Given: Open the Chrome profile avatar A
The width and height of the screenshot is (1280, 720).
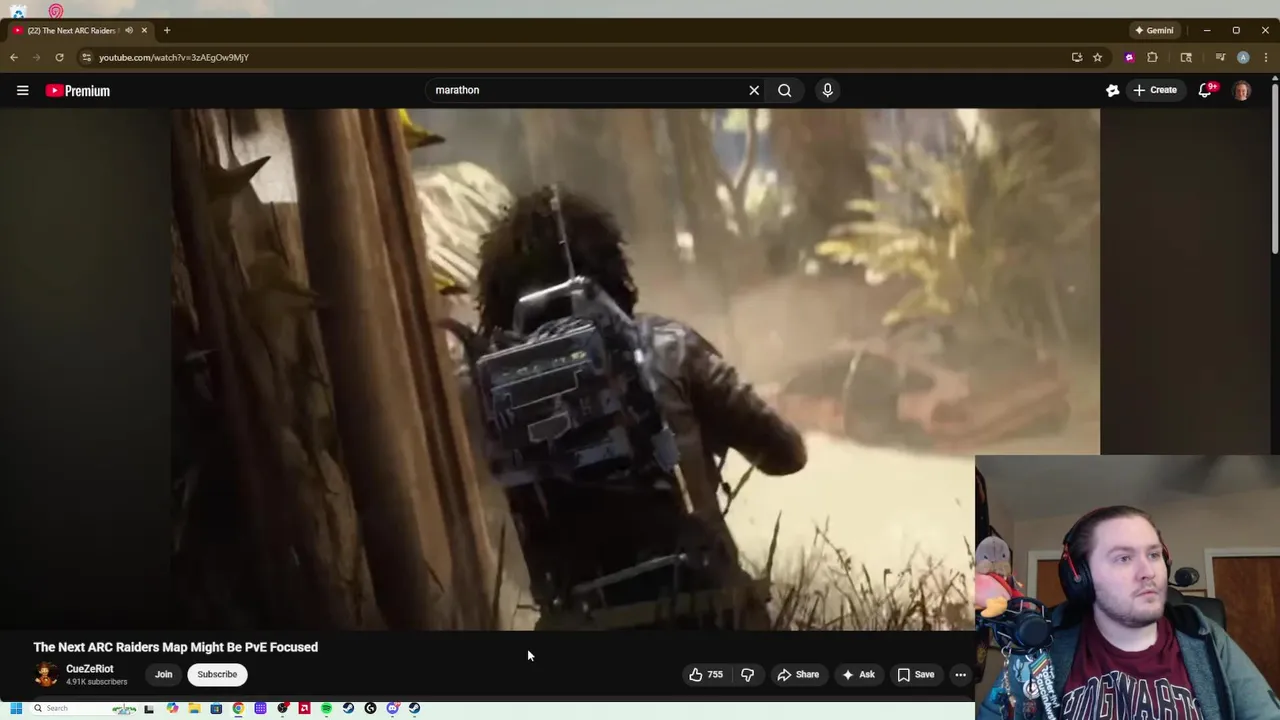Looking at the screenshot, I should 1243,57.
